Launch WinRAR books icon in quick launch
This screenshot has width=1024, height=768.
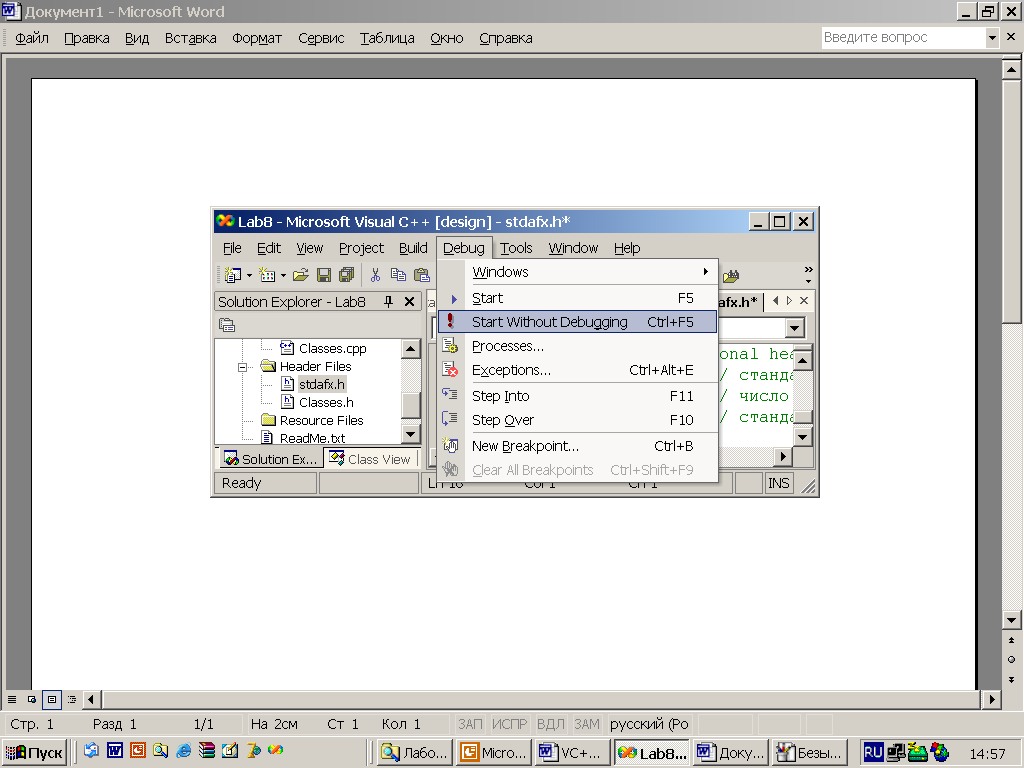[x=207, y=751]
